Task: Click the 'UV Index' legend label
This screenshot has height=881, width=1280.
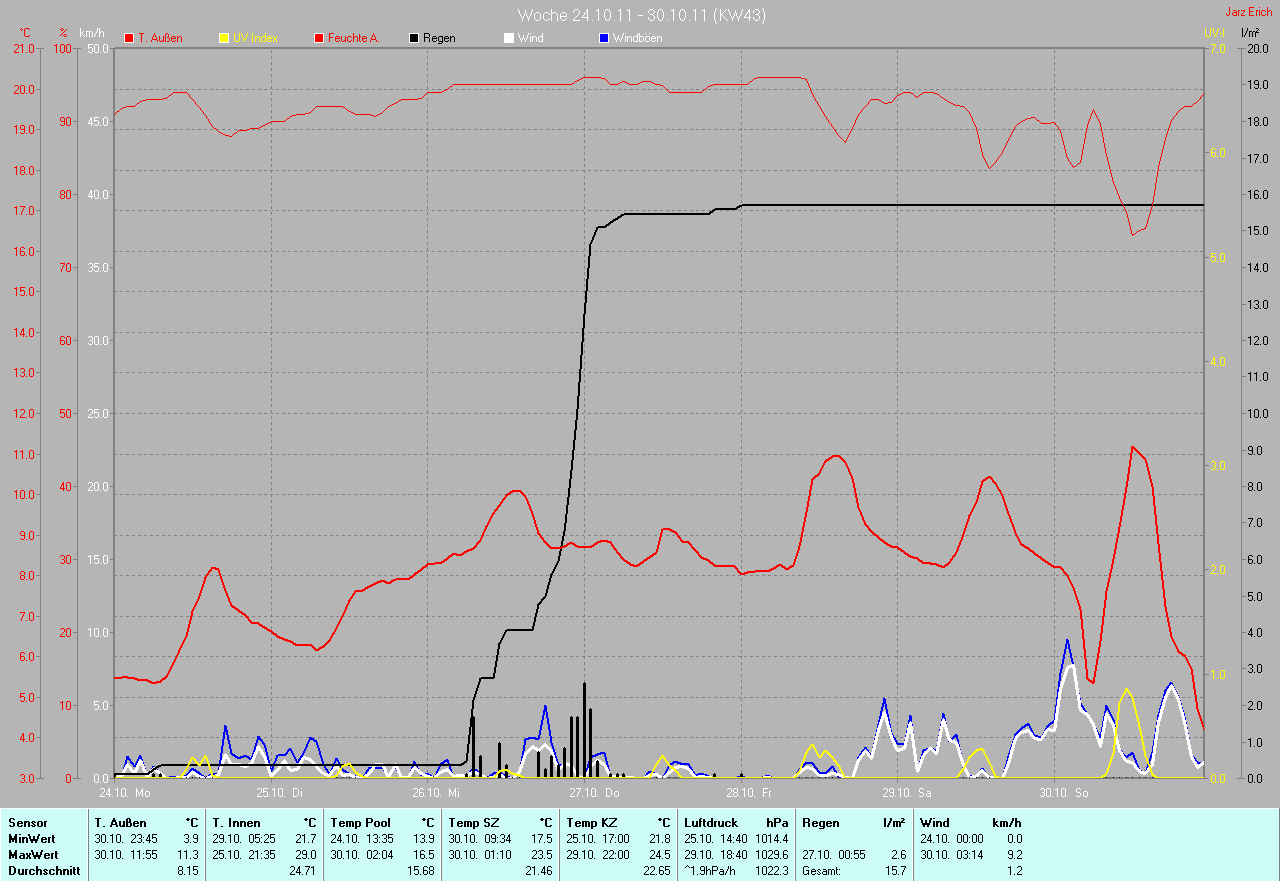Action: pyautogui.click(x=255, y=38)
